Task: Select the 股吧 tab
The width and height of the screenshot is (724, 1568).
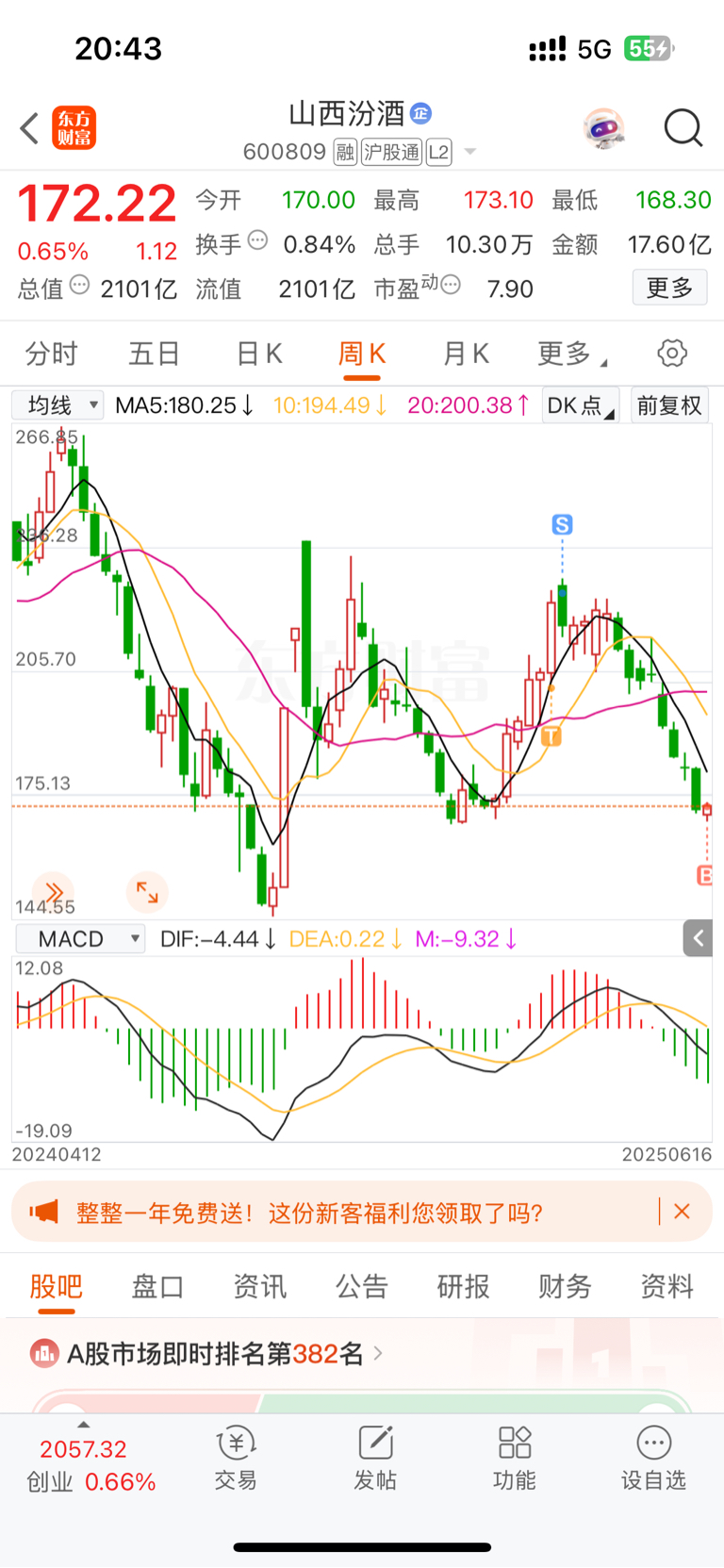Action: (56, 1286)
